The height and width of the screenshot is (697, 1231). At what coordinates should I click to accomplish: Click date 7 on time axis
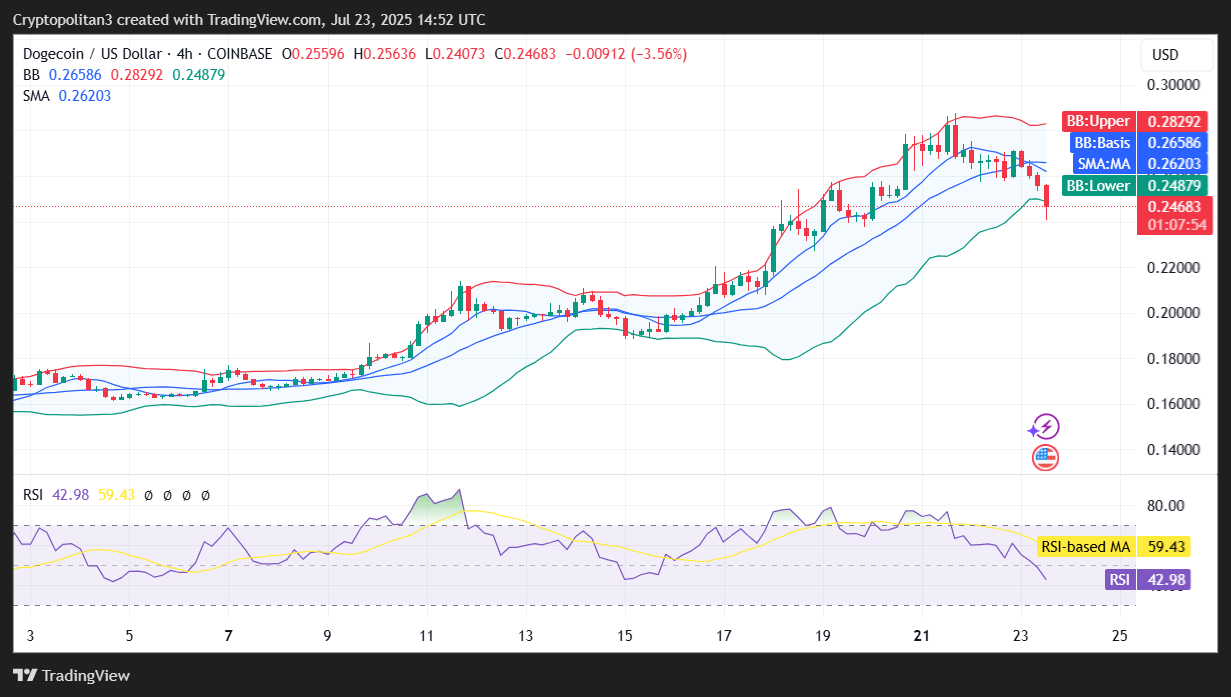[229, 636]
